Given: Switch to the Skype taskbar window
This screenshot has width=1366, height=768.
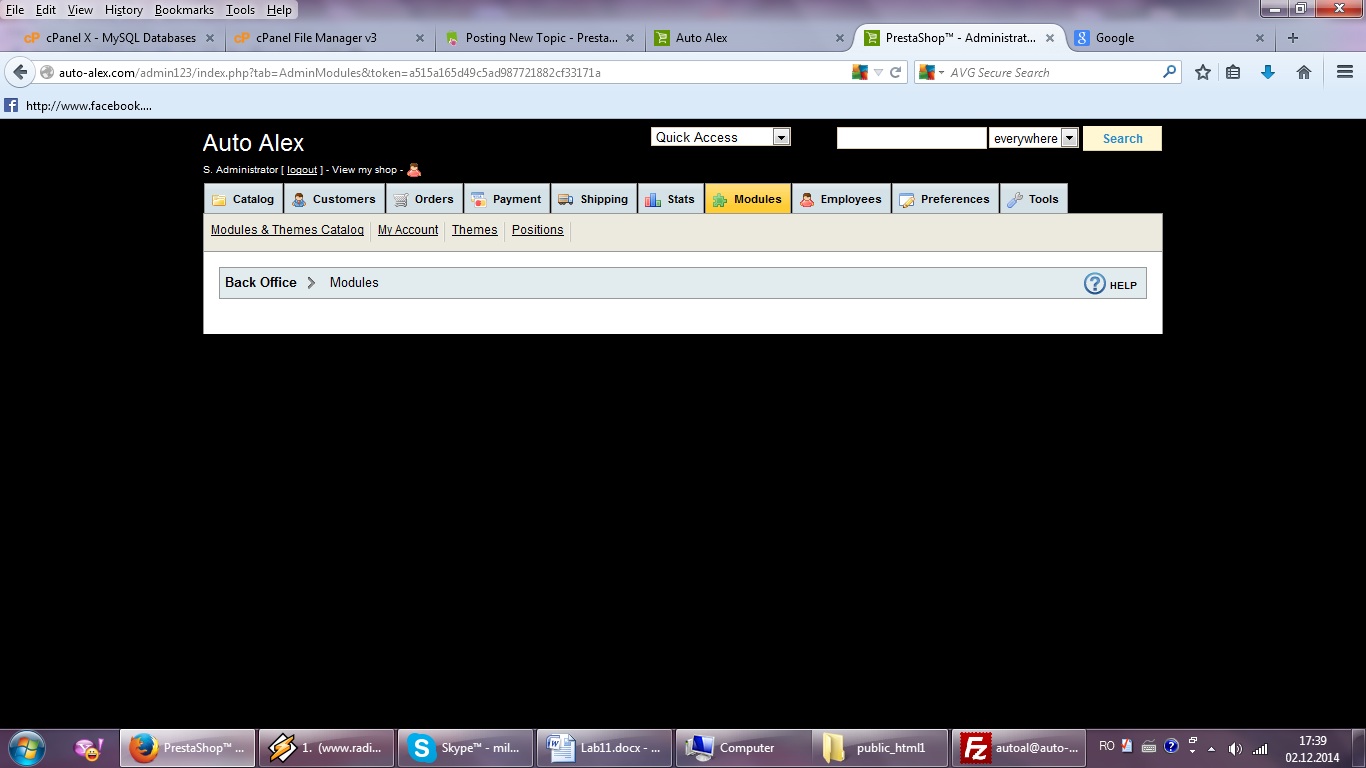Looking at the screenshot, I should click(x=465, y=748).
